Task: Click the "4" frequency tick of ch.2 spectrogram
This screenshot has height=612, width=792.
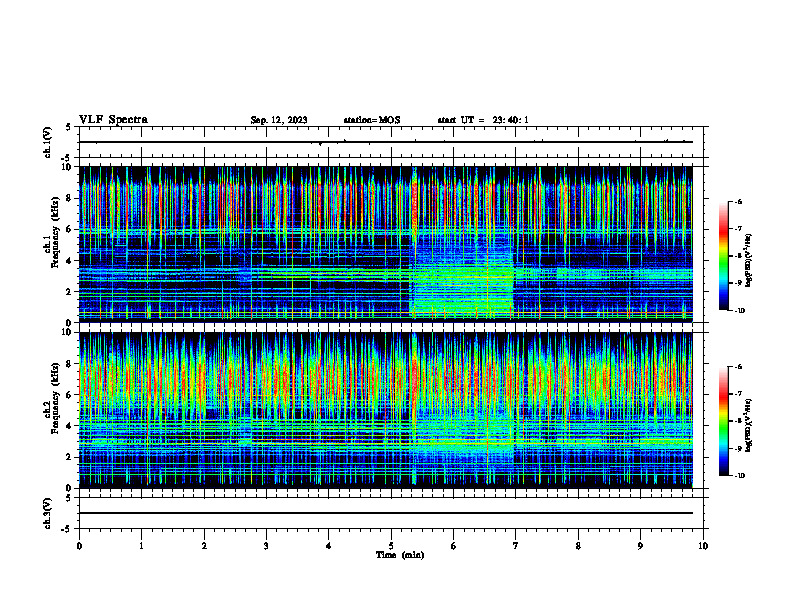Action: (x=70, y=426)
